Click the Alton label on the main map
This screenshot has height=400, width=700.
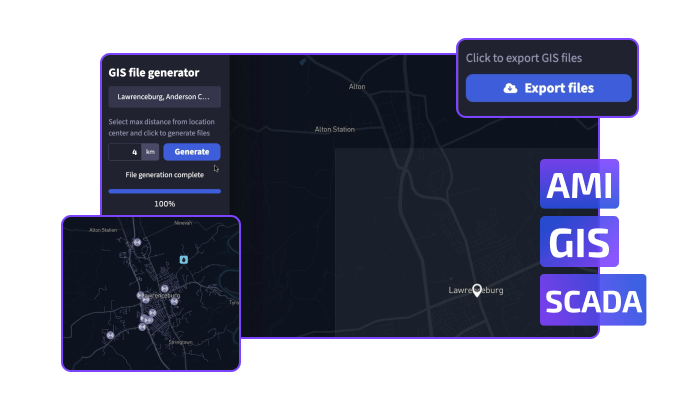pyautogui.click(x=357, y=87)
